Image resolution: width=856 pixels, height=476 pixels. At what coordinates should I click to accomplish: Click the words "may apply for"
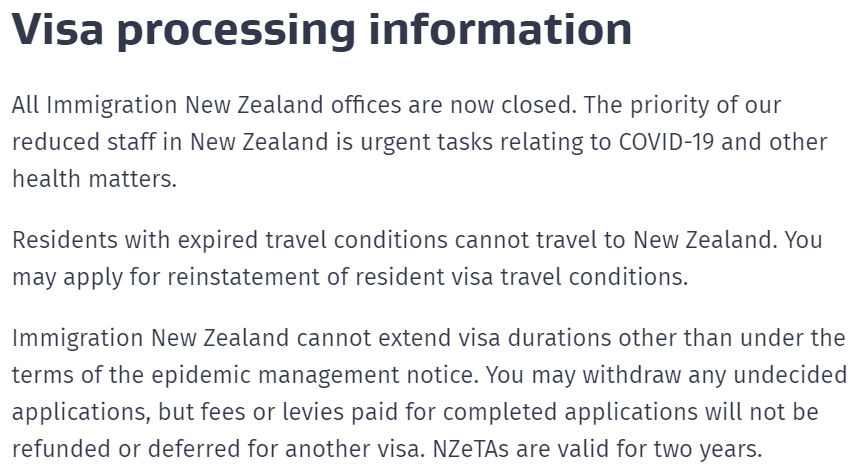point(86,278)
